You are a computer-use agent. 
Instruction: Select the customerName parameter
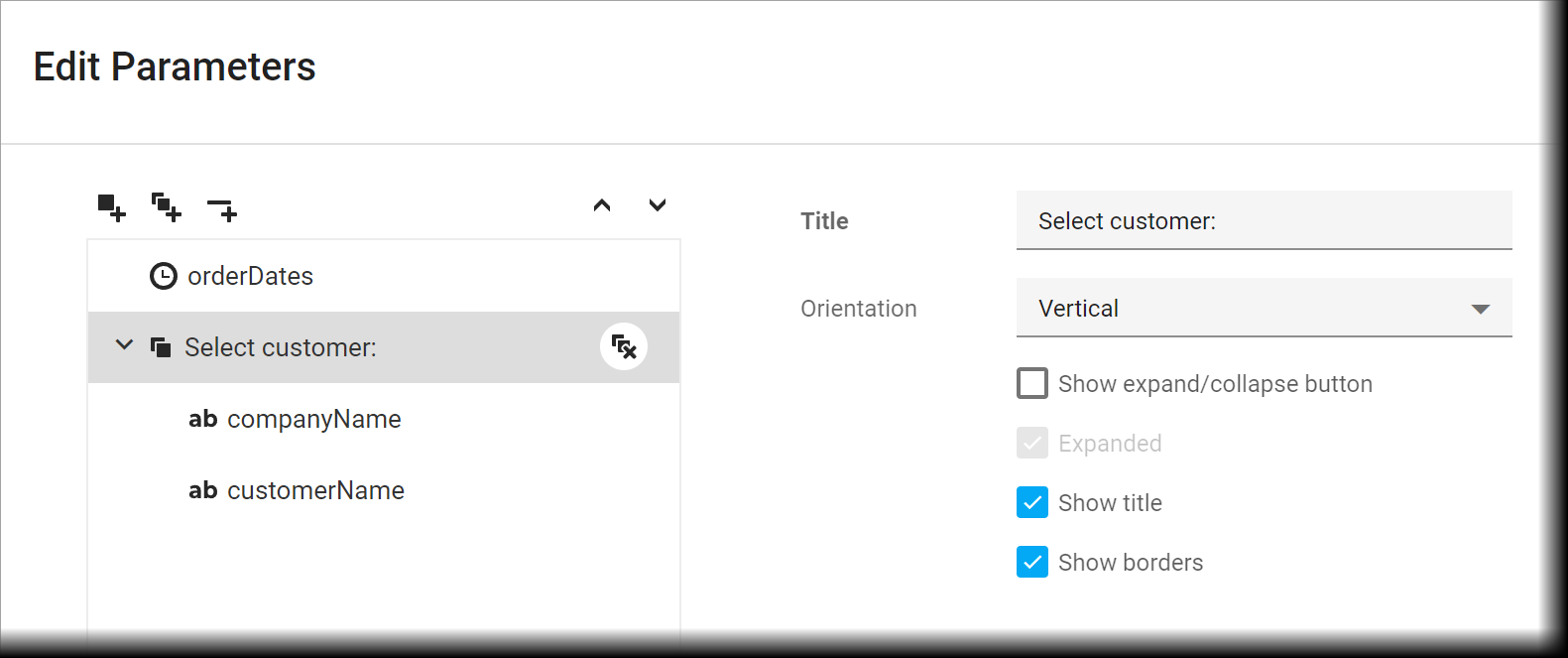click(384, 490)
